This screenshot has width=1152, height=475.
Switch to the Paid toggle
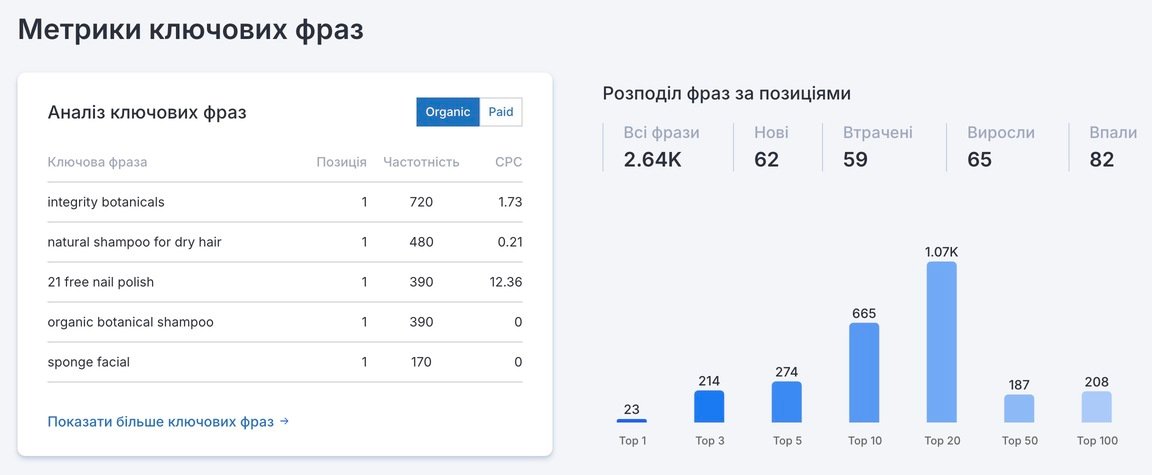coord(501,112)
